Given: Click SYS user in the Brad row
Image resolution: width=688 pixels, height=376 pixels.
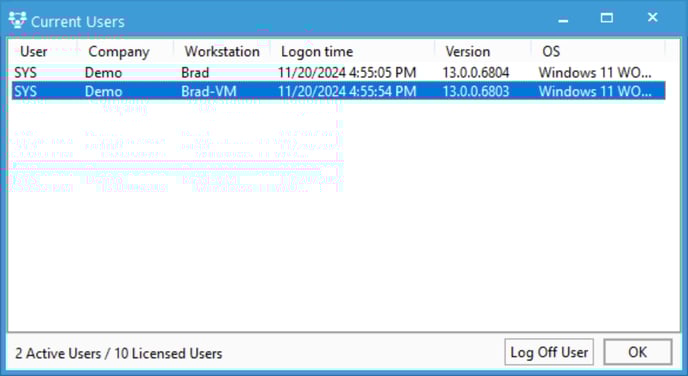Looking at the screenshot, I should tap(25, 72).
